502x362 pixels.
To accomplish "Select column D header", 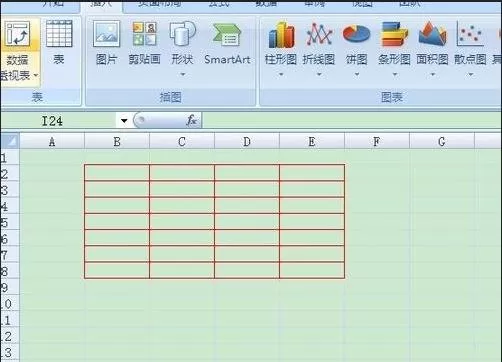I will coord(247,142).
